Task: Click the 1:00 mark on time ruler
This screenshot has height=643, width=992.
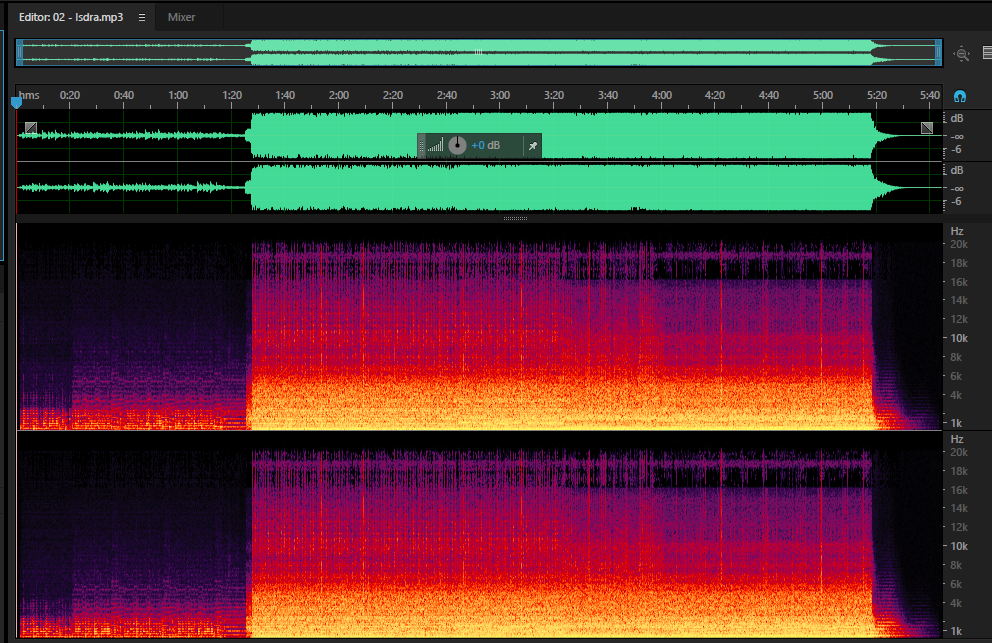Action: (178, 95)
